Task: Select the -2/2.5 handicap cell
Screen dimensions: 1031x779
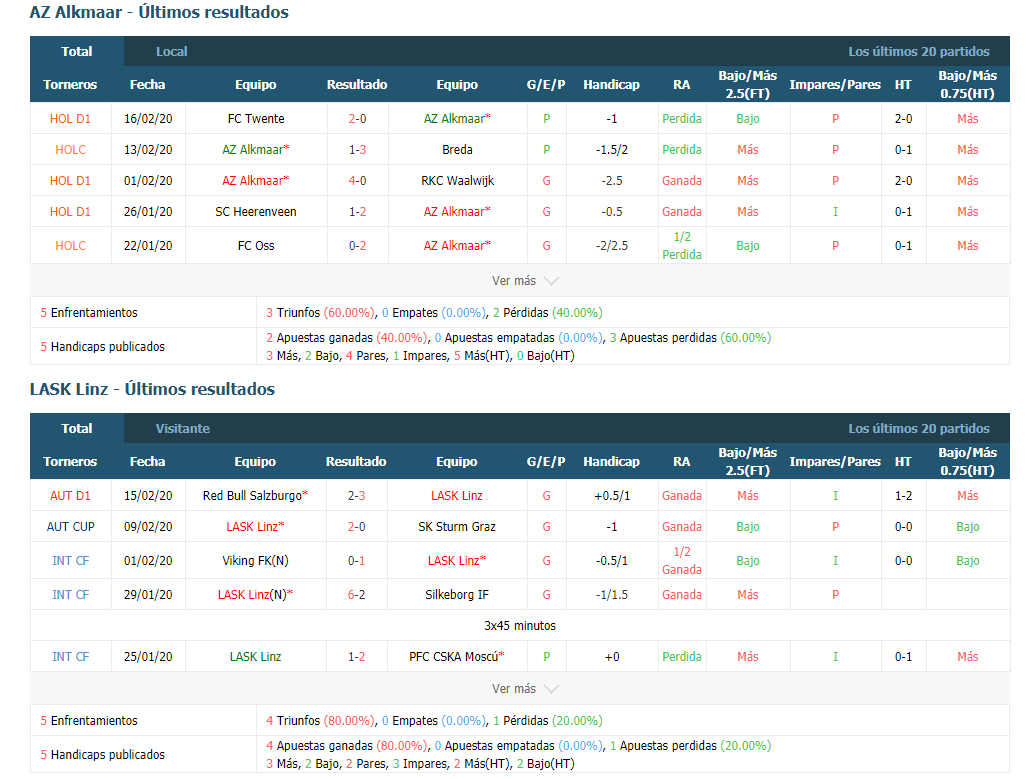Action: click(611, 245)
